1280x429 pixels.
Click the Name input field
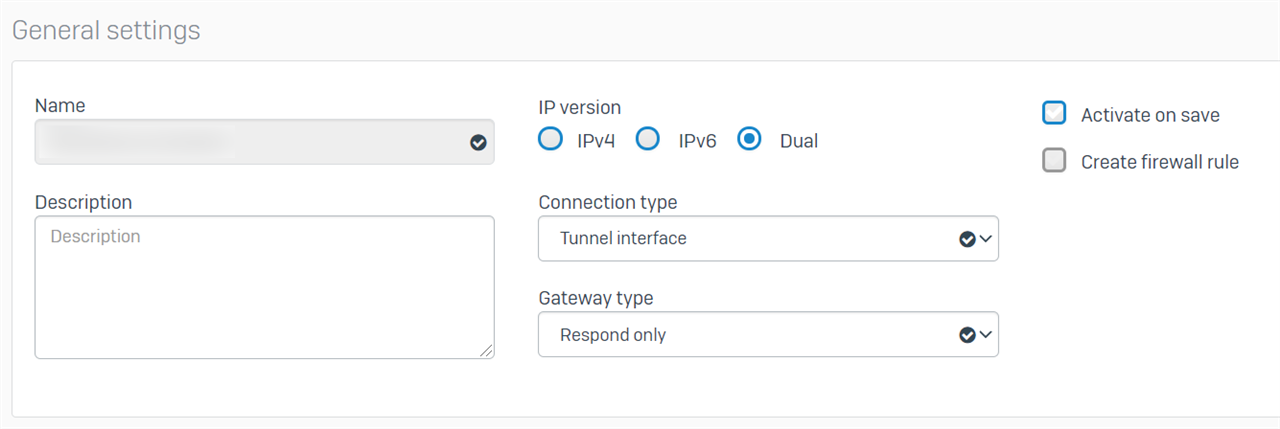coord(264,142)
